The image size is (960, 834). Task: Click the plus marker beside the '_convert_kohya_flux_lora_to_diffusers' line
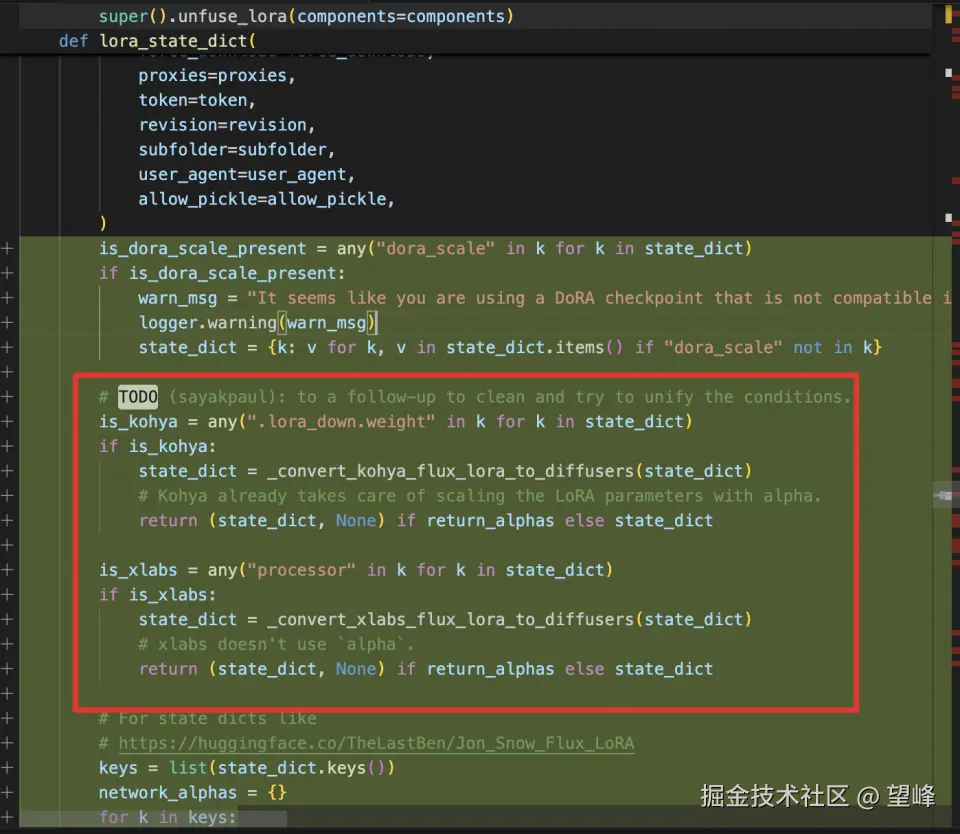point(7,471)
